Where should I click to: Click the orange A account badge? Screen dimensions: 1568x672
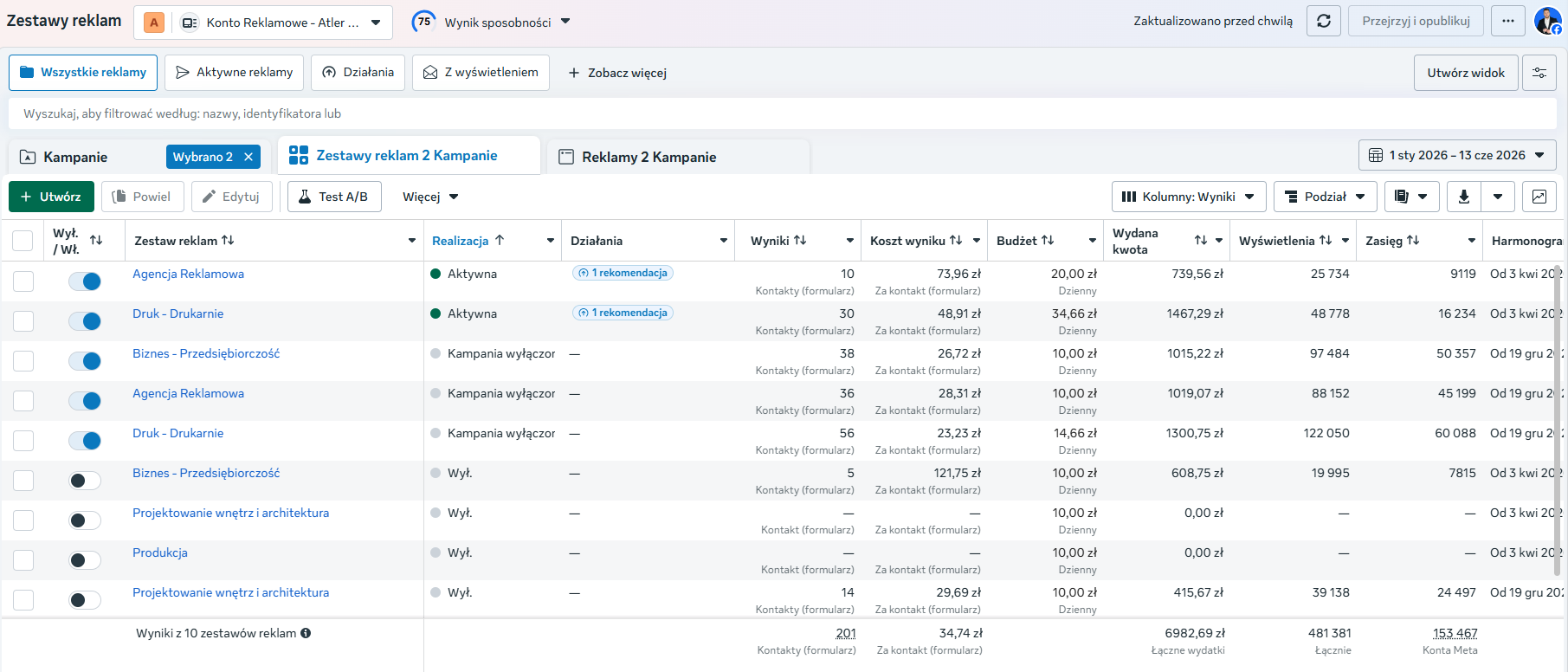(154, 23)
